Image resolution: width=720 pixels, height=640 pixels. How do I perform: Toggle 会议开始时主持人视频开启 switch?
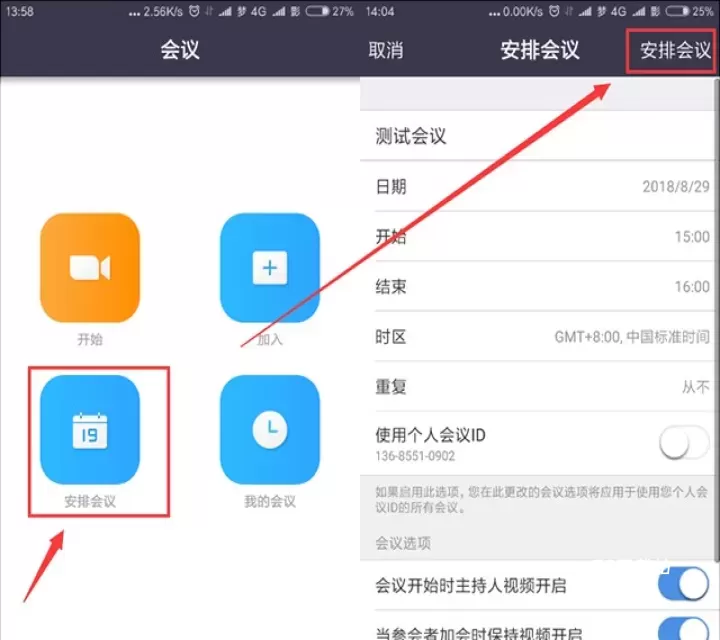click(x=684, y=584)
